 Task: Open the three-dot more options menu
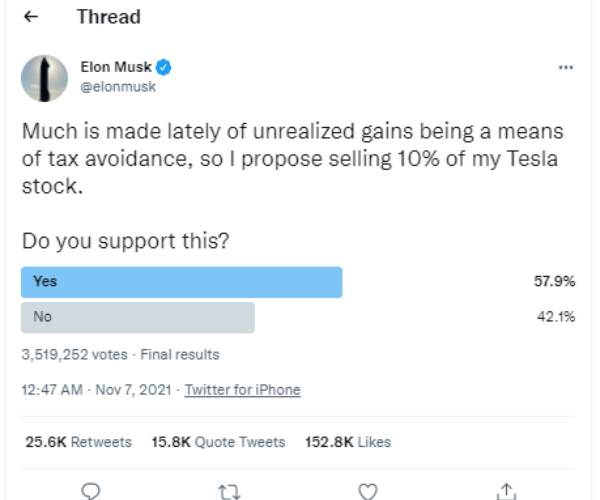click(x=566, y=68)
